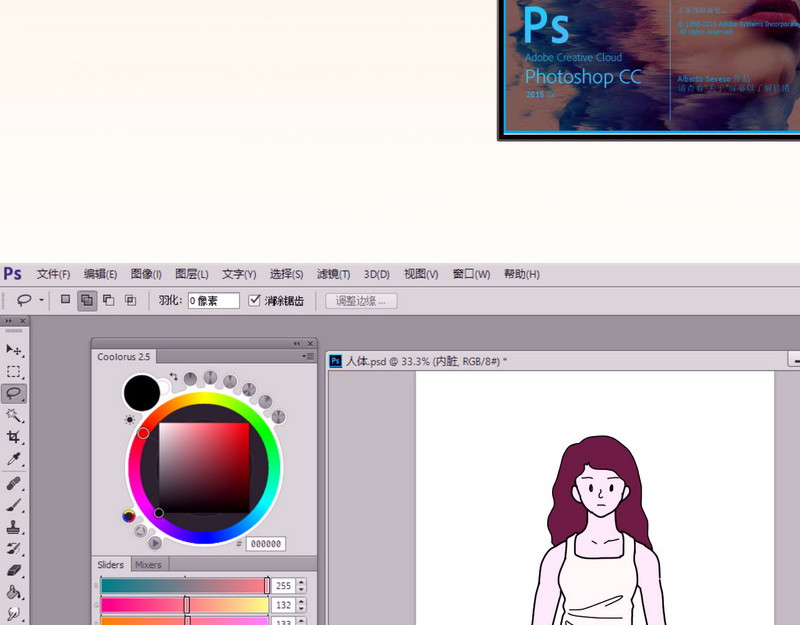800x625 pixels.
Task: Select the Paint Bucket tool
Action: coord(14,592)
